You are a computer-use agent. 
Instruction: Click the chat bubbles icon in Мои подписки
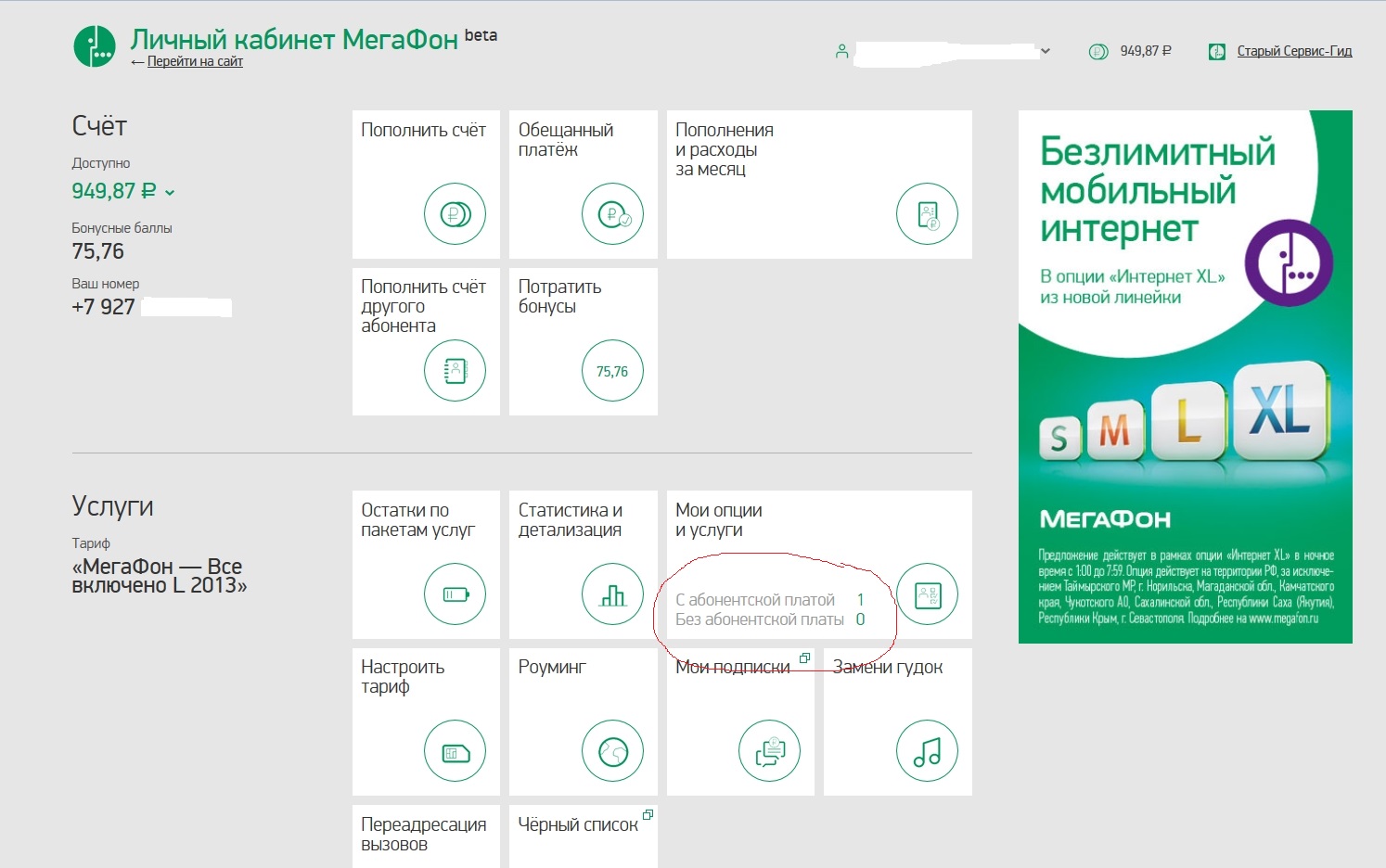click(770, 751)
